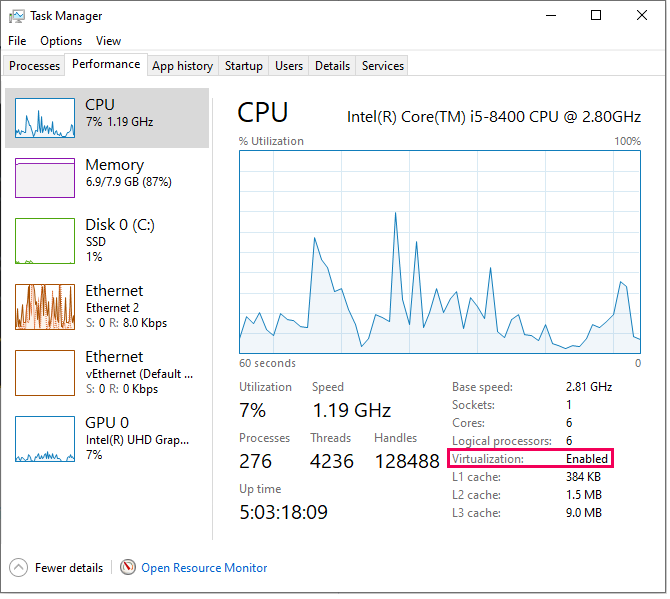Open the Services tab
This screenshot has width=670, height=599.
coord(383,66)
